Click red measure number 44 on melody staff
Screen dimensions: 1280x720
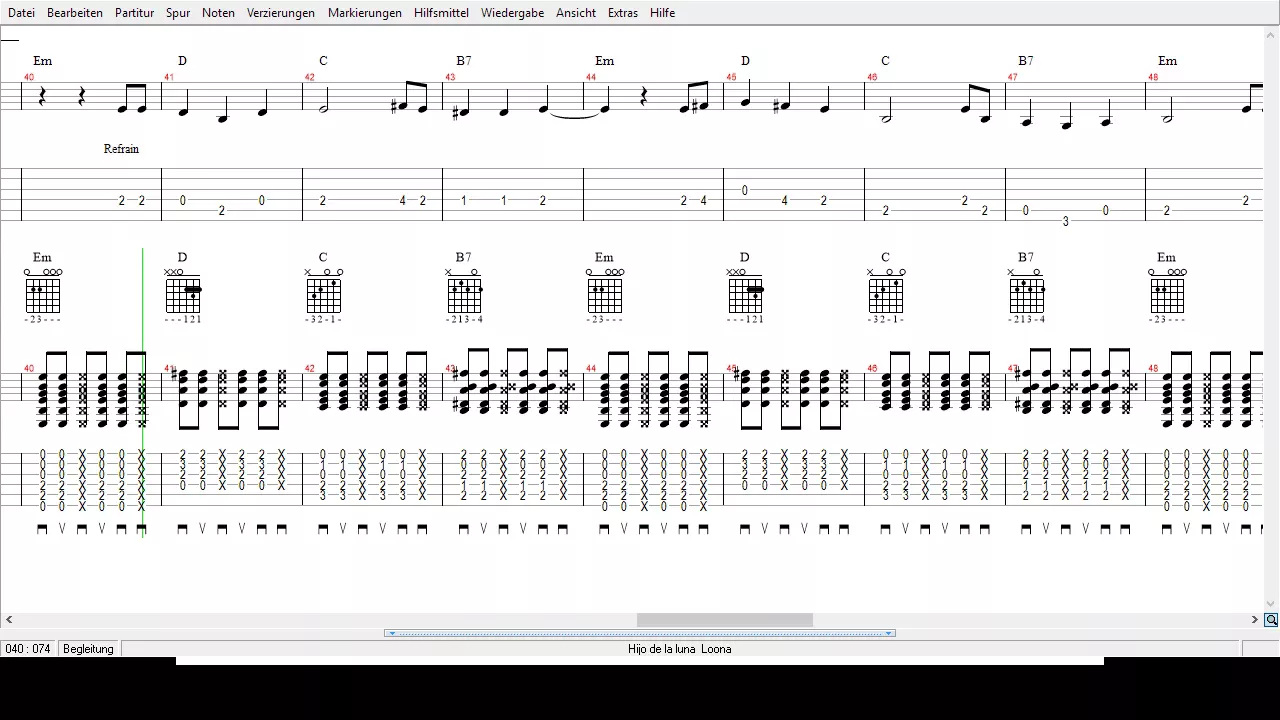pyautogui.click(x=591, y=77)
